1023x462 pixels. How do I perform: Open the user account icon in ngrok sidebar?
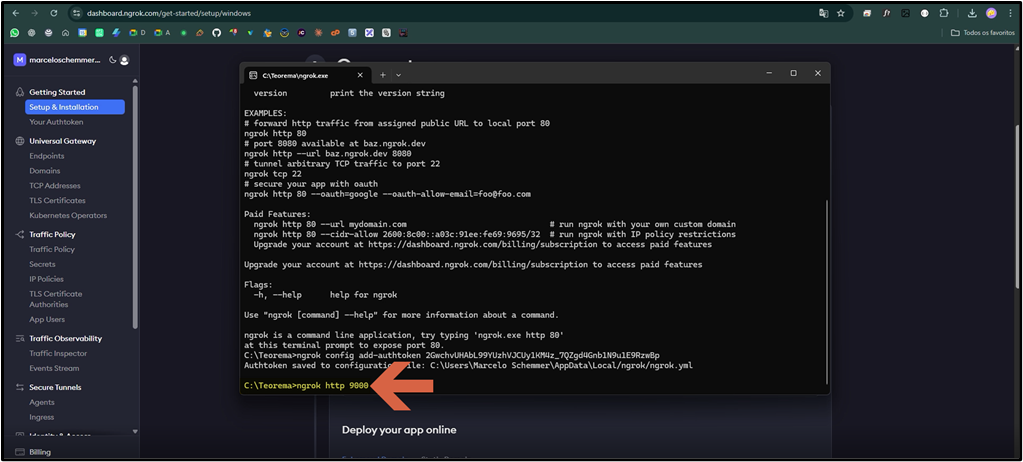(124, 60)
